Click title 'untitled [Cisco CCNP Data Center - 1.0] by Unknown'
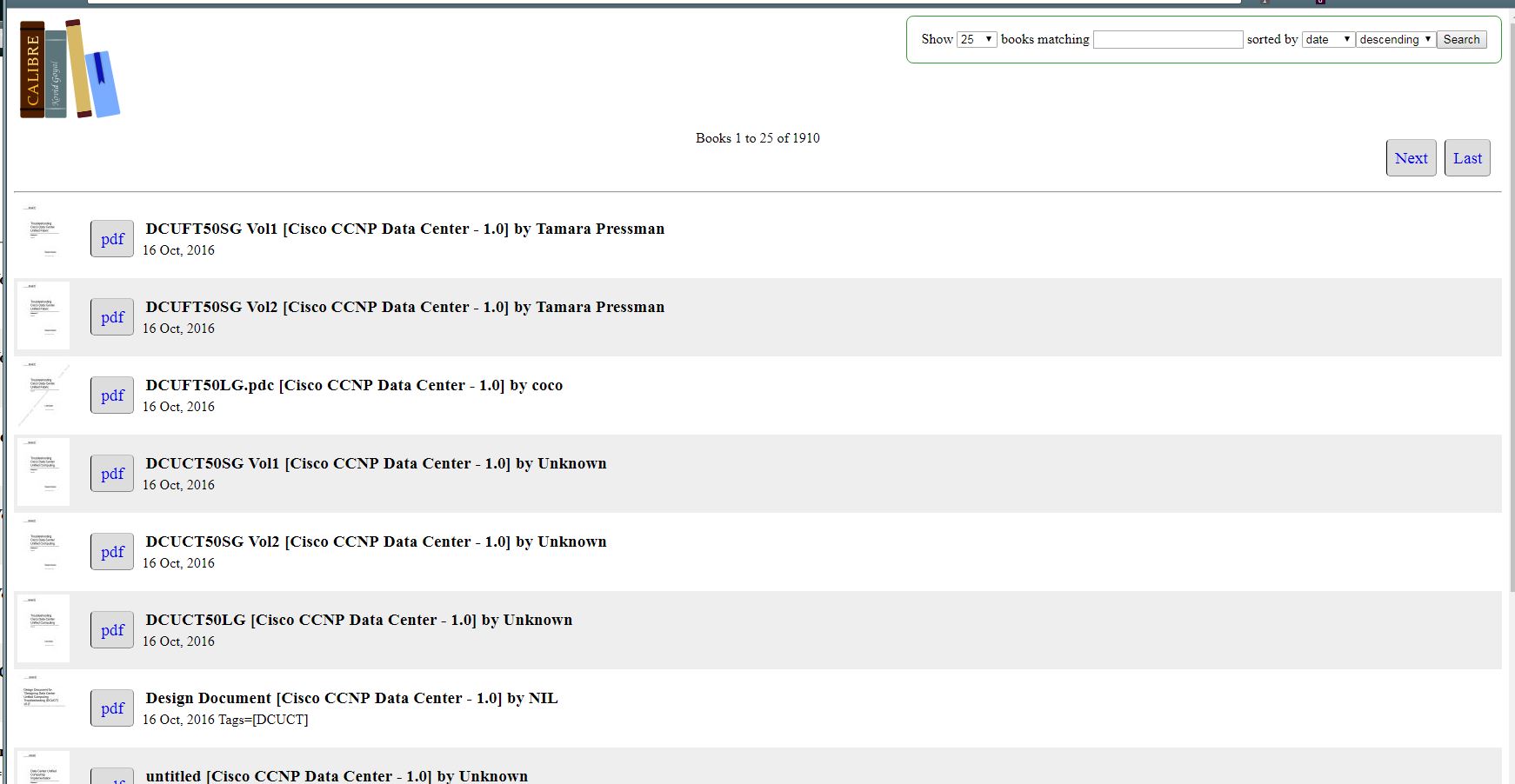The height and width of the screenshot is (784, 1515). pyautogui.click(x=337, y=776)
